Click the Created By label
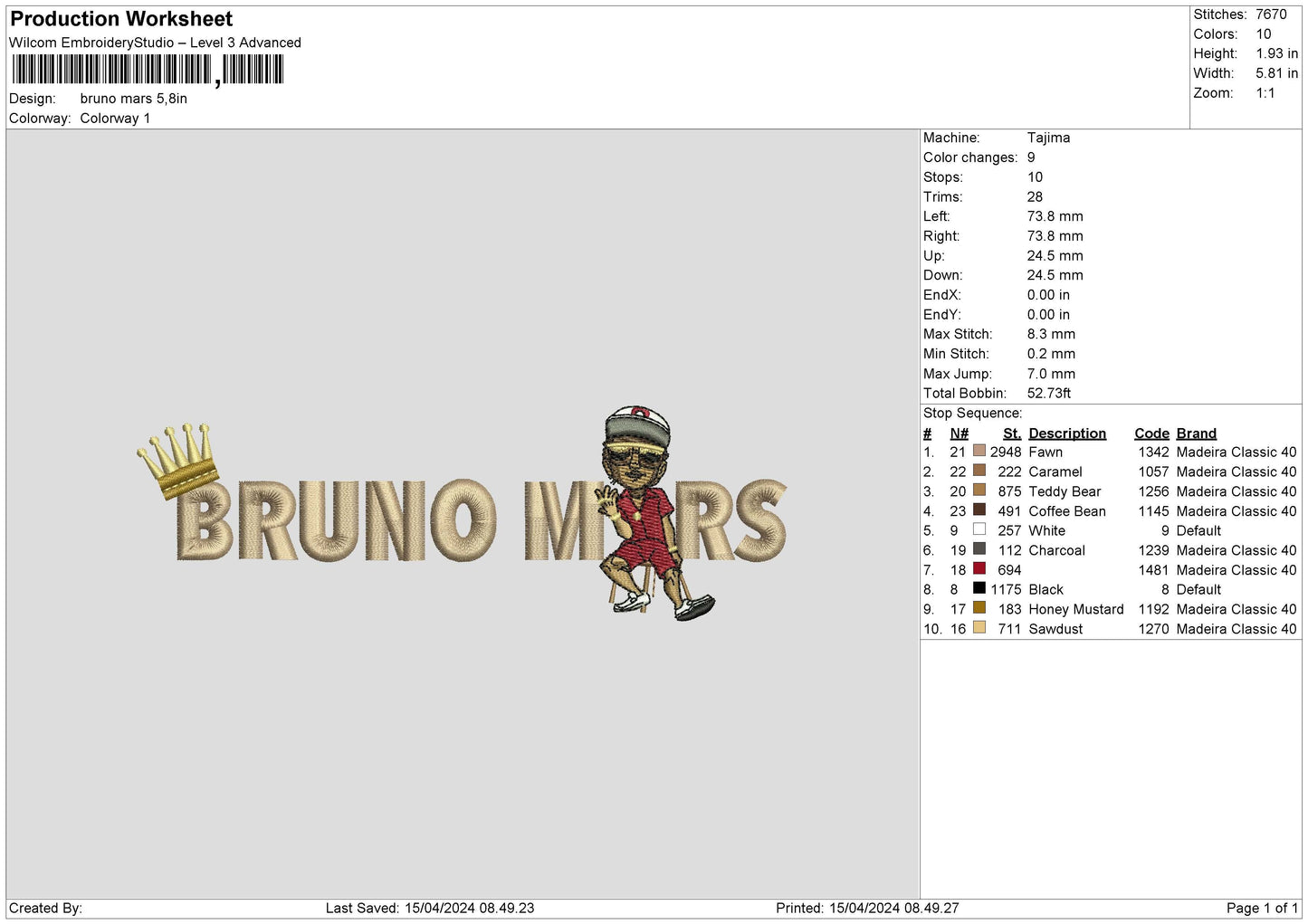This screenshot has width=1308, height=924. coord(45,908)
